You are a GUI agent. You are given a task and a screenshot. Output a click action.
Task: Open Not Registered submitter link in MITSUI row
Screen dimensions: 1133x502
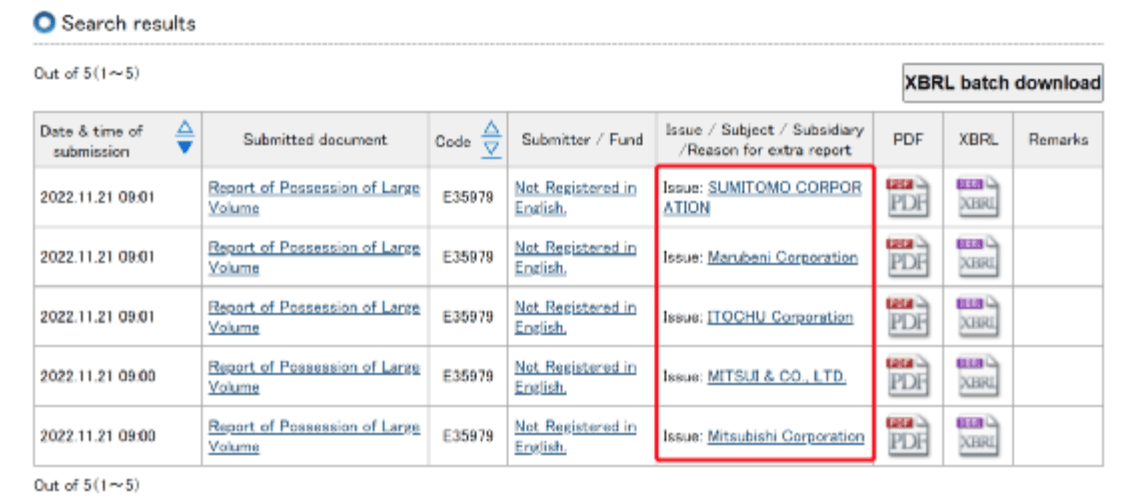576,376
